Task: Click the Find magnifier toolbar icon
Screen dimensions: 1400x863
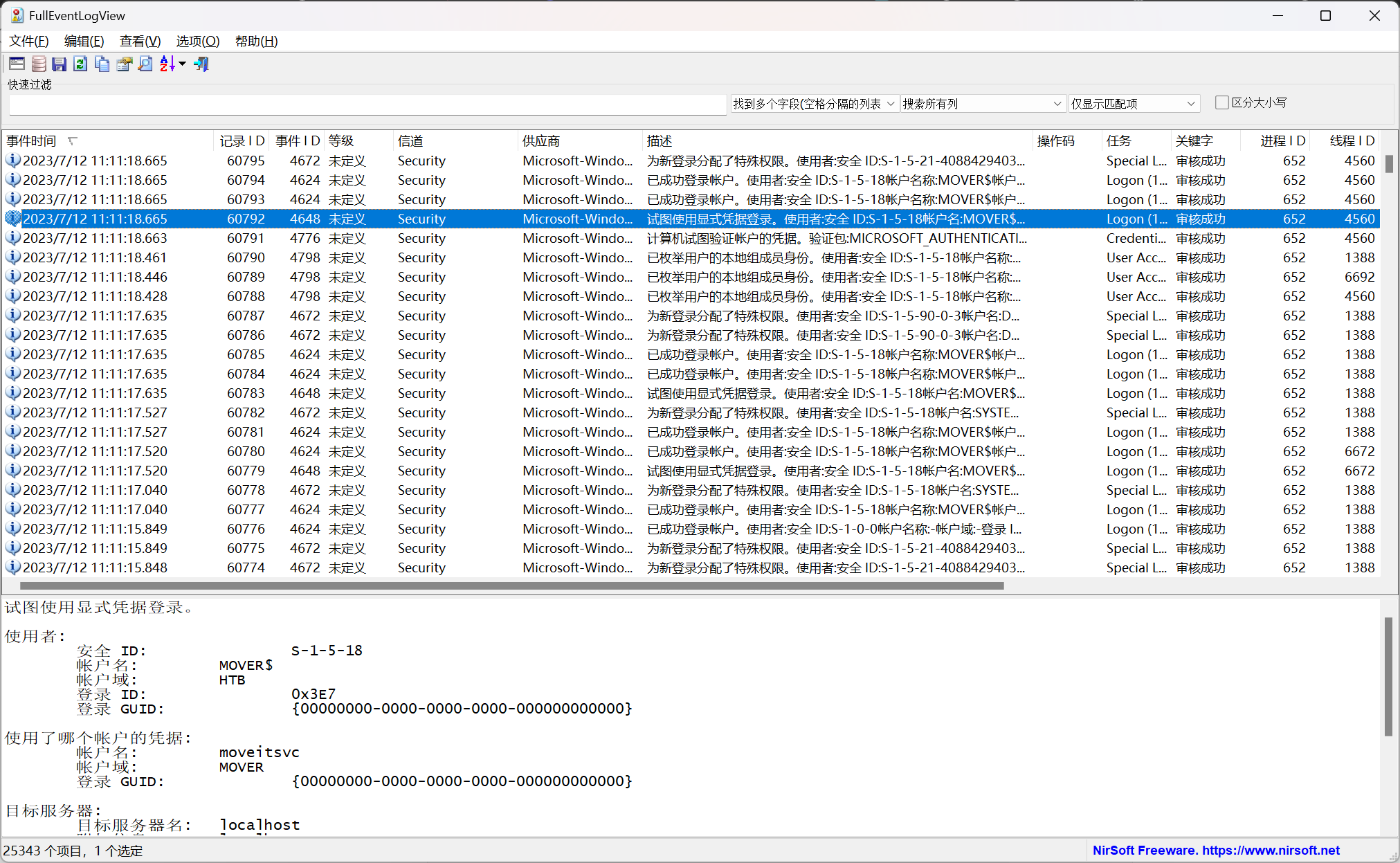Action: (x=145, y=64)
